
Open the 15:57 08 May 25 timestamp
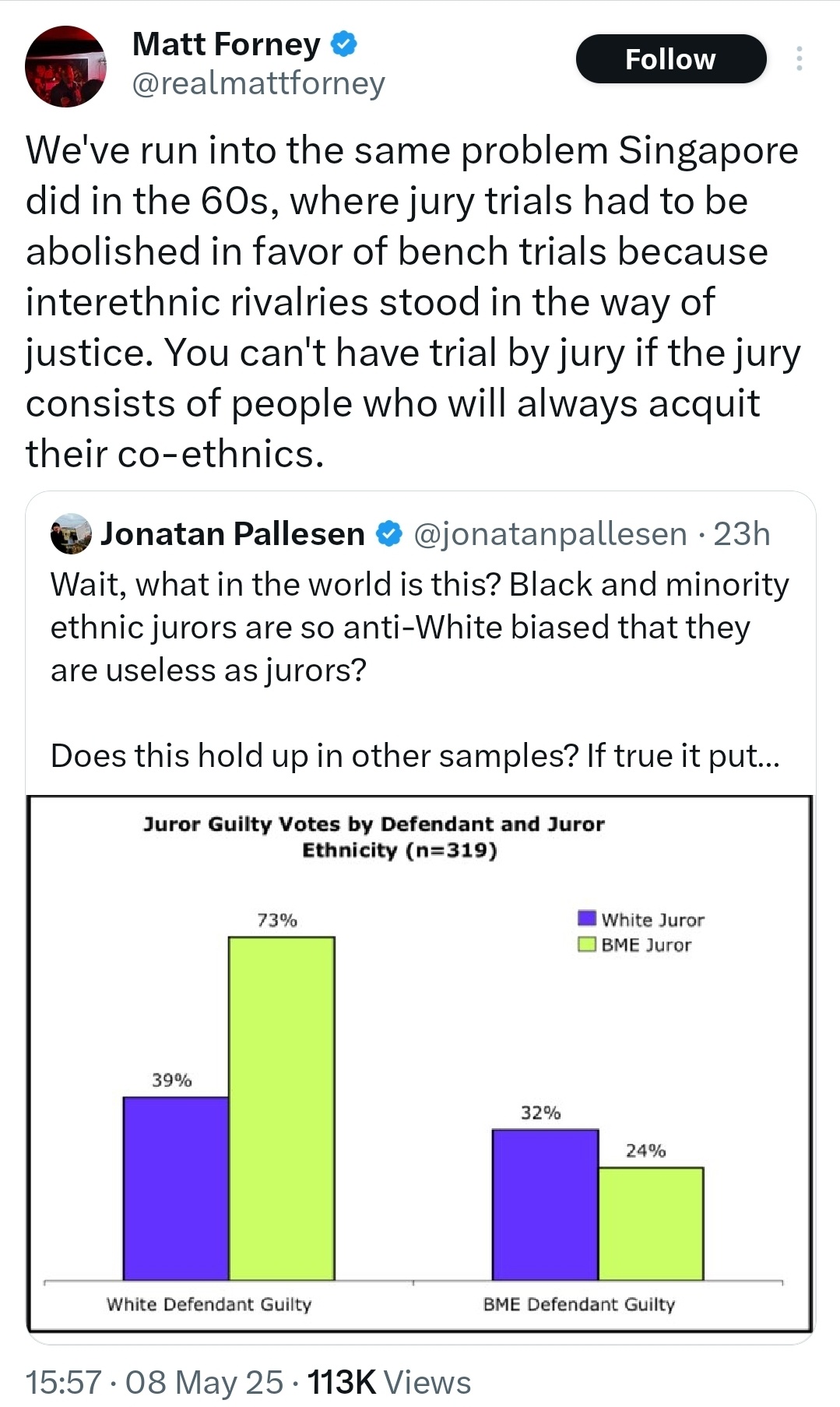154,1382
